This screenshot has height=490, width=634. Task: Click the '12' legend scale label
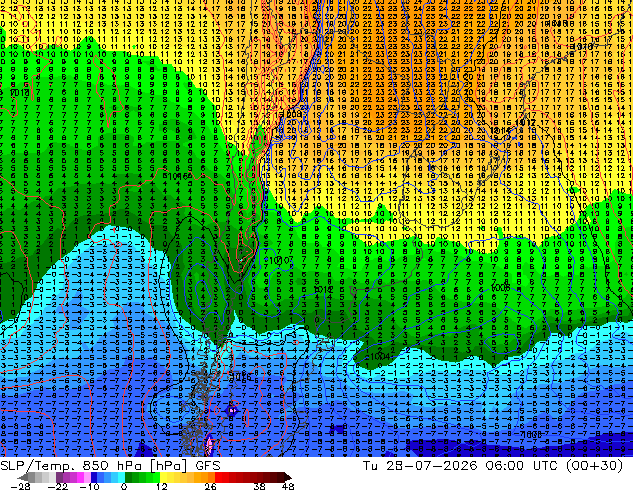tap(162, 486)
